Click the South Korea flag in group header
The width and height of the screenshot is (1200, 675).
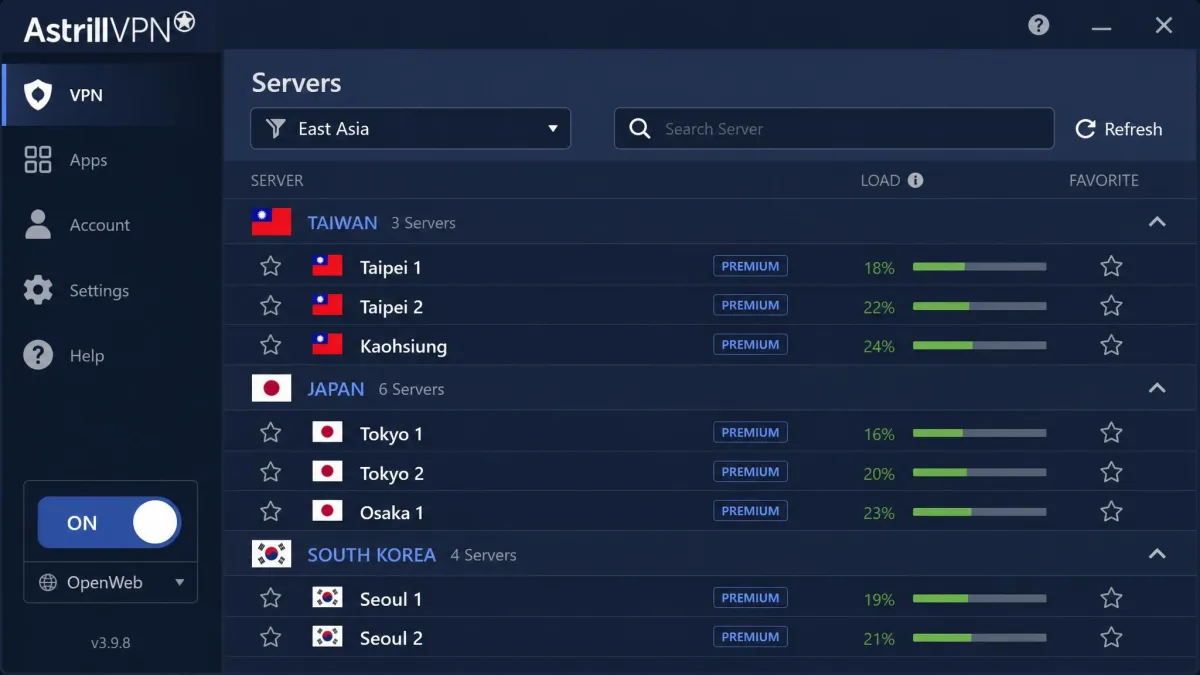click(x=271, y=554)
